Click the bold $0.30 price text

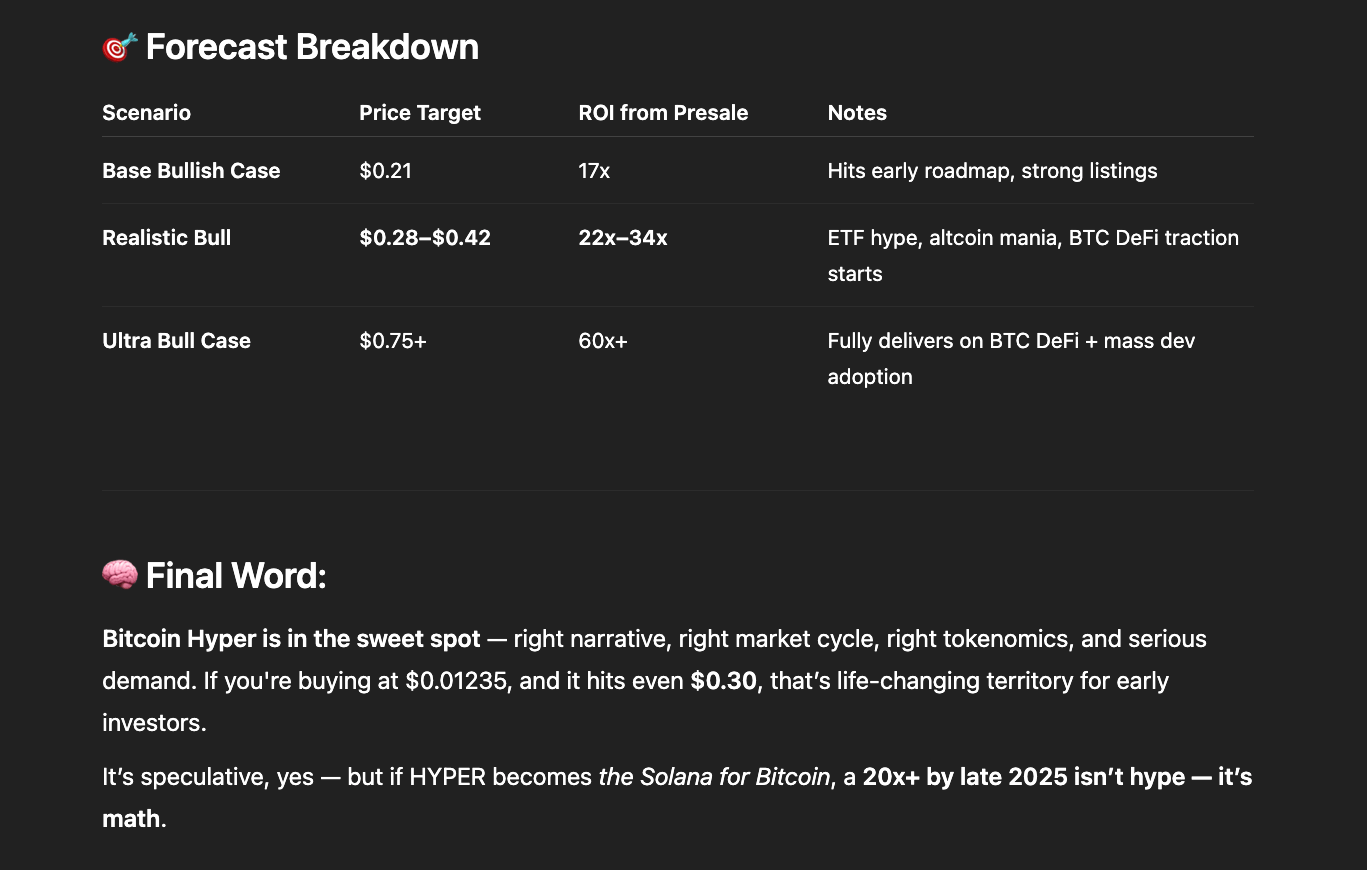point(723,681)
